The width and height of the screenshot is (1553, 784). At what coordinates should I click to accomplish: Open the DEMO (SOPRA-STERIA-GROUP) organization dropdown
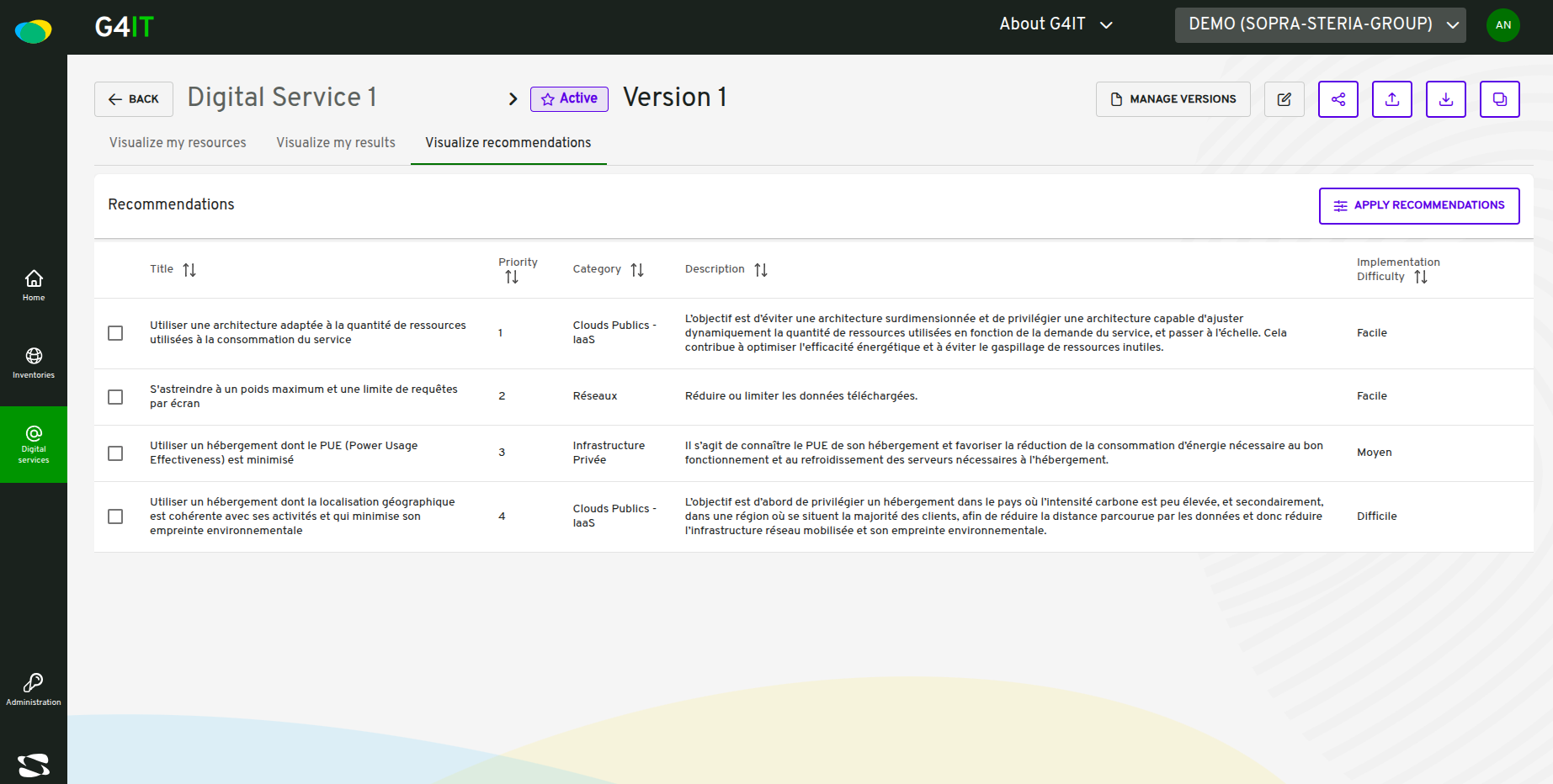click(1321, 24)
